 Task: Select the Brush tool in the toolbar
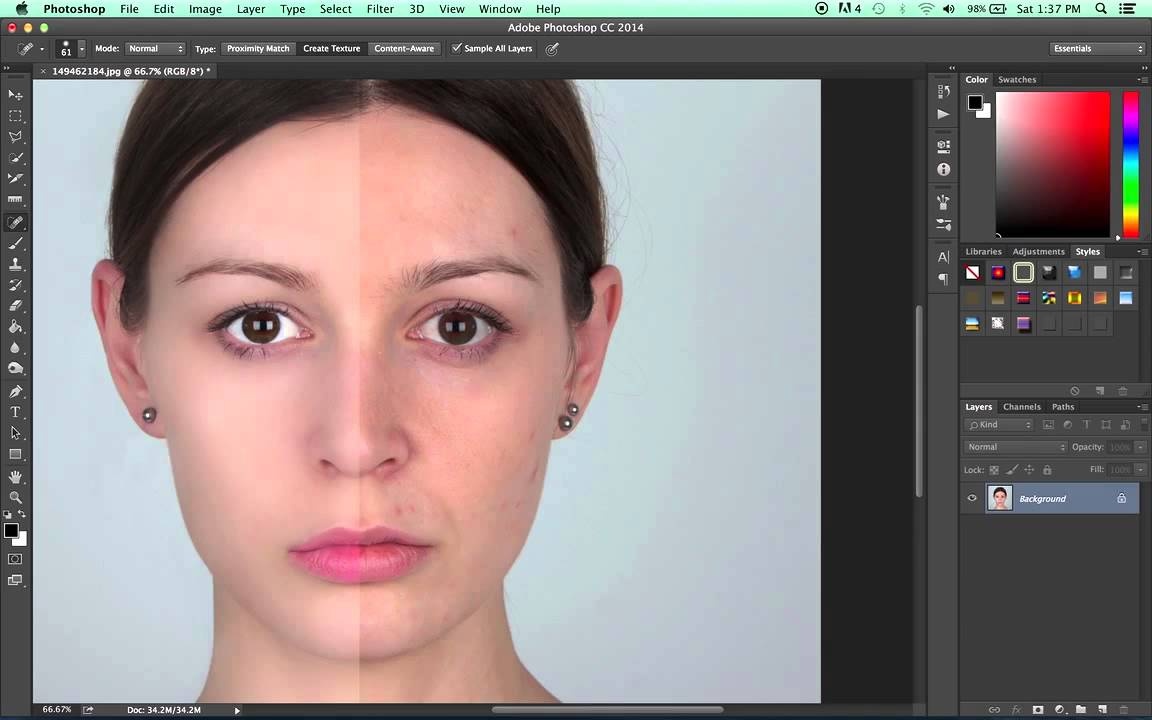tap(15, 243)
